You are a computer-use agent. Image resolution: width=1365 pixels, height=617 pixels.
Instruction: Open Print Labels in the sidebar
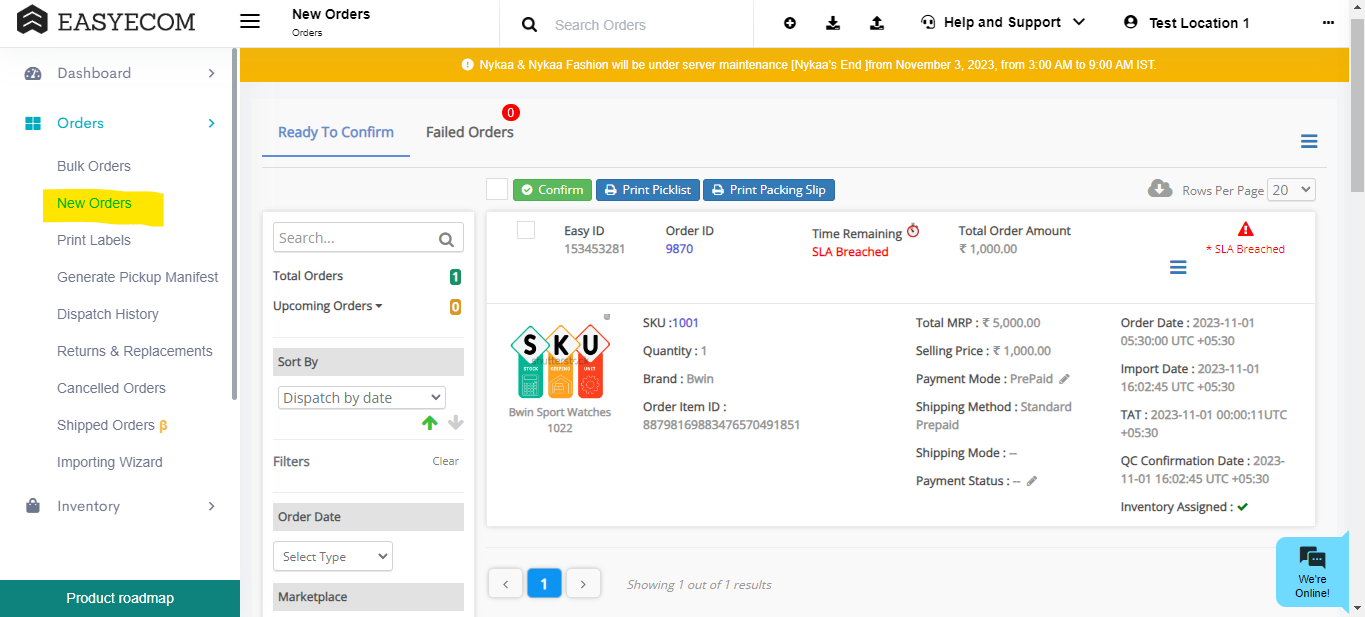pos(94,240)
